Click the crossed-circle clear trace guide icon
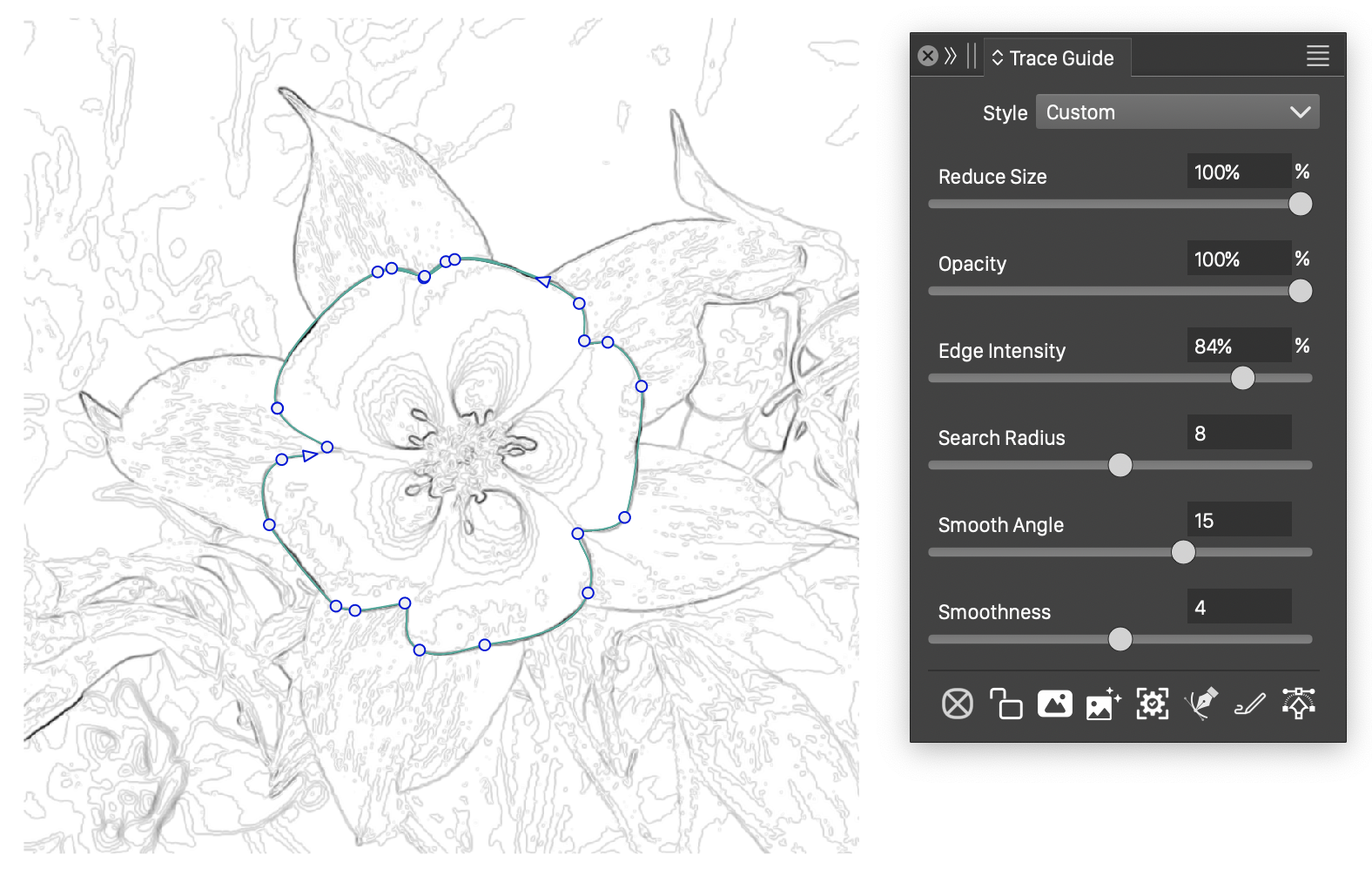This screenshot has width=1372, height=869. [x=957, y=704]
